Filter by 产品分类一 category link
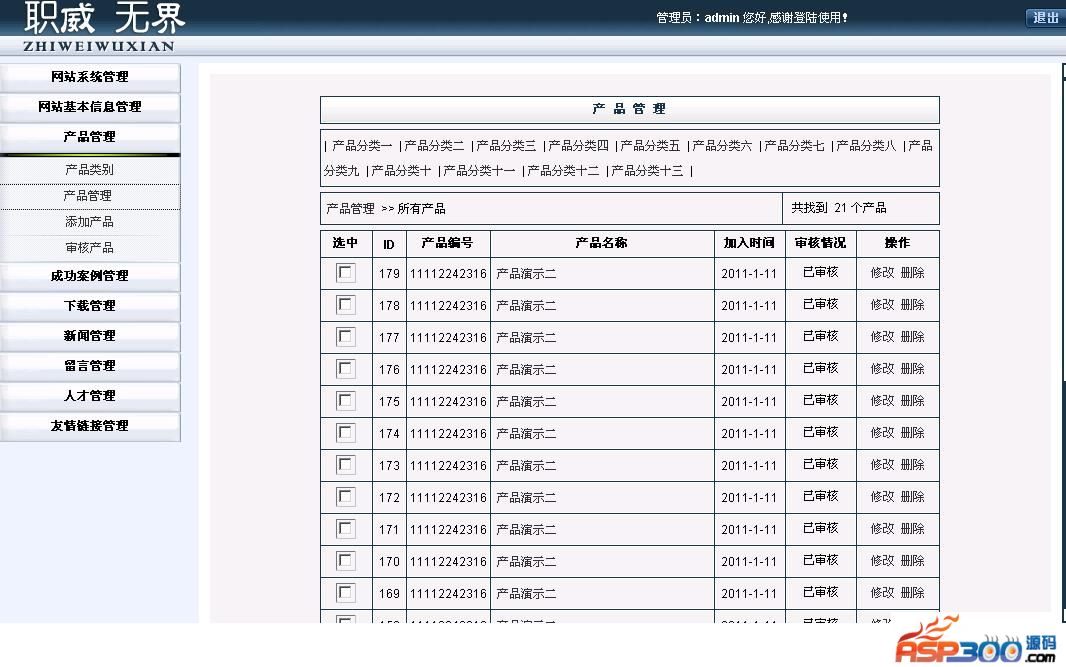Image resolution: width=1066 pixels, height=667 pixels. 362,146
